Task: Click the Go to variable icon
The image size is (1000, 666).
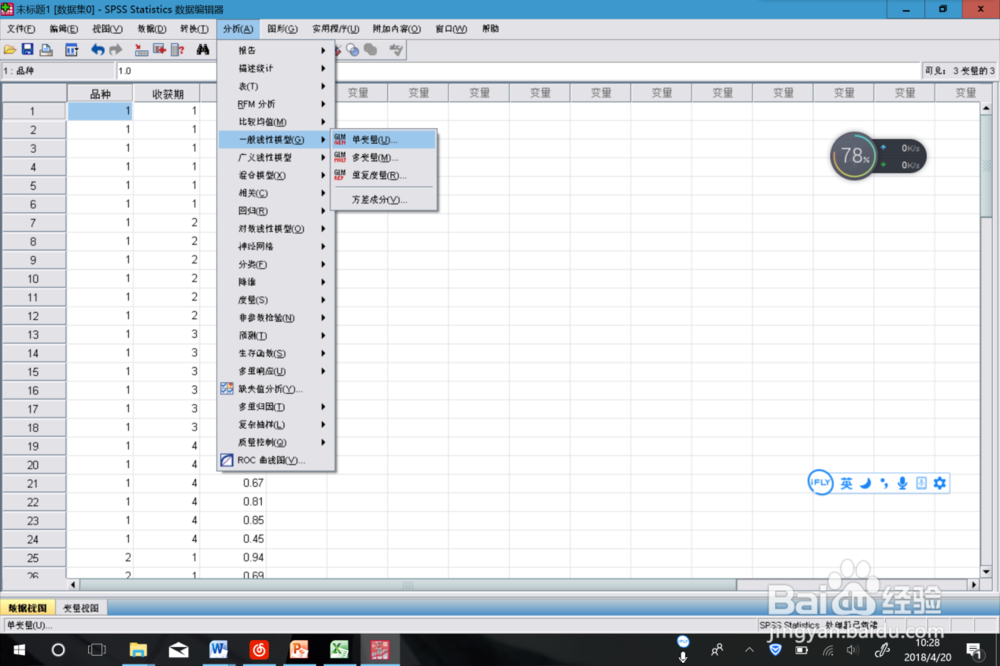Action: [x=159, y=50]
